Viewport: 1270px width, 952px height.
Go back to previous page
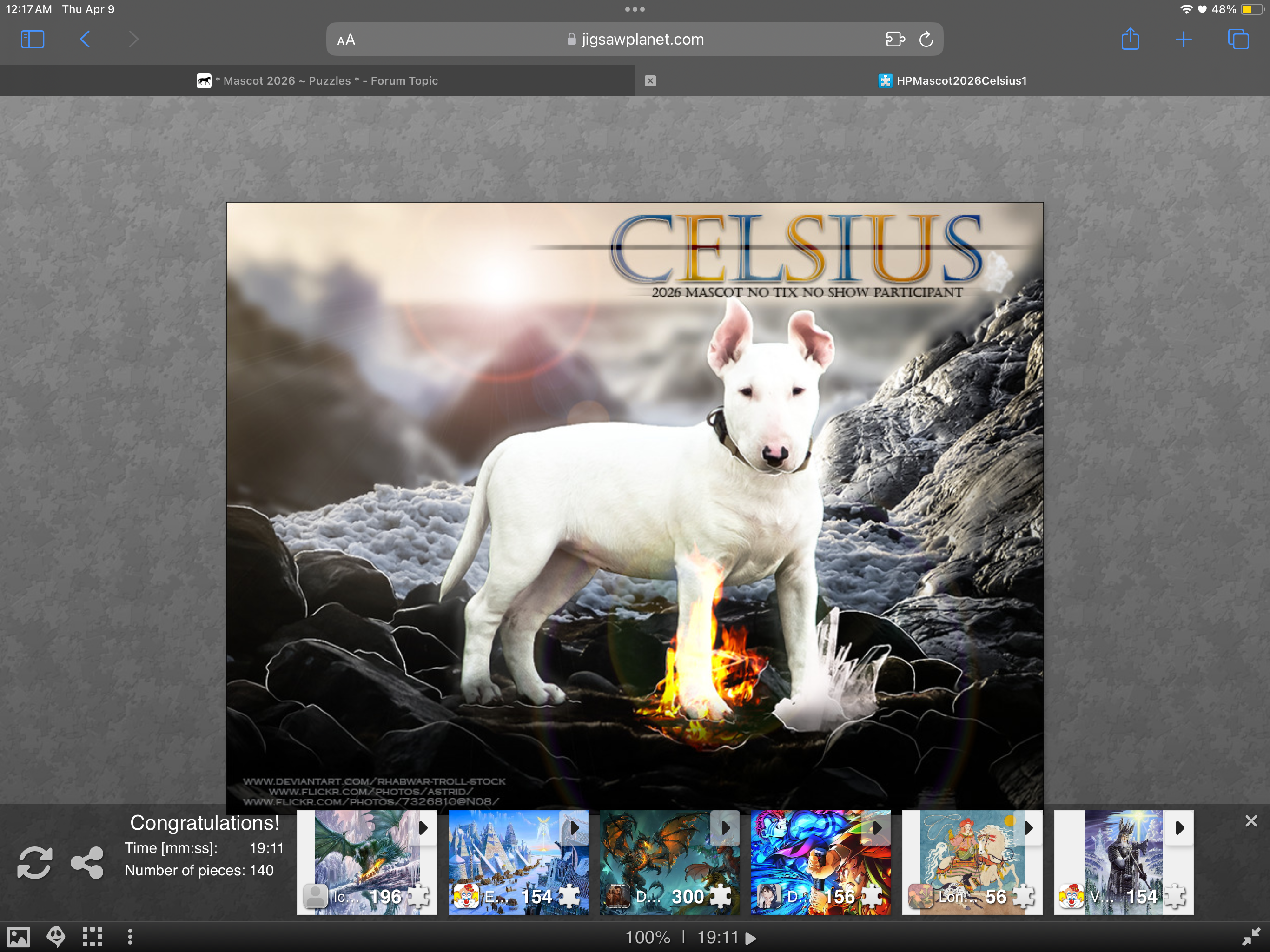coord(85,40)
